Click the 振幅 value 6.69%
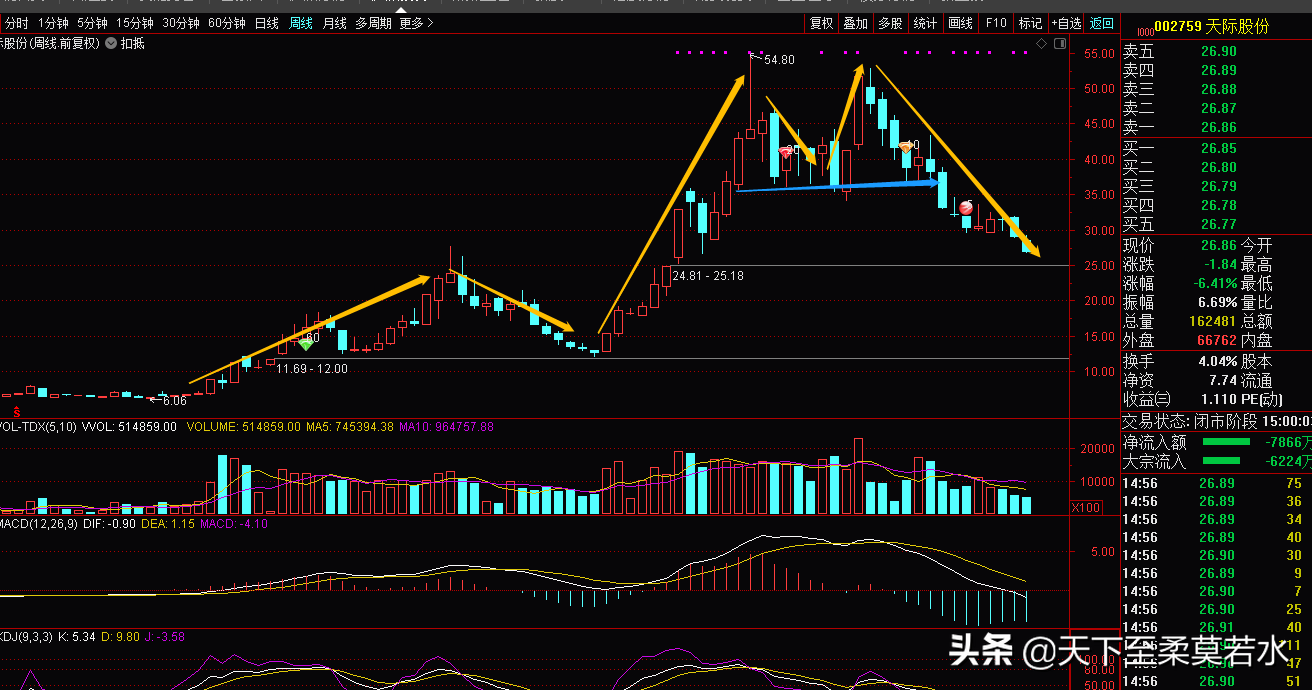The width and height of the screenshot is (1312, 690). (x=1216, y=303)
